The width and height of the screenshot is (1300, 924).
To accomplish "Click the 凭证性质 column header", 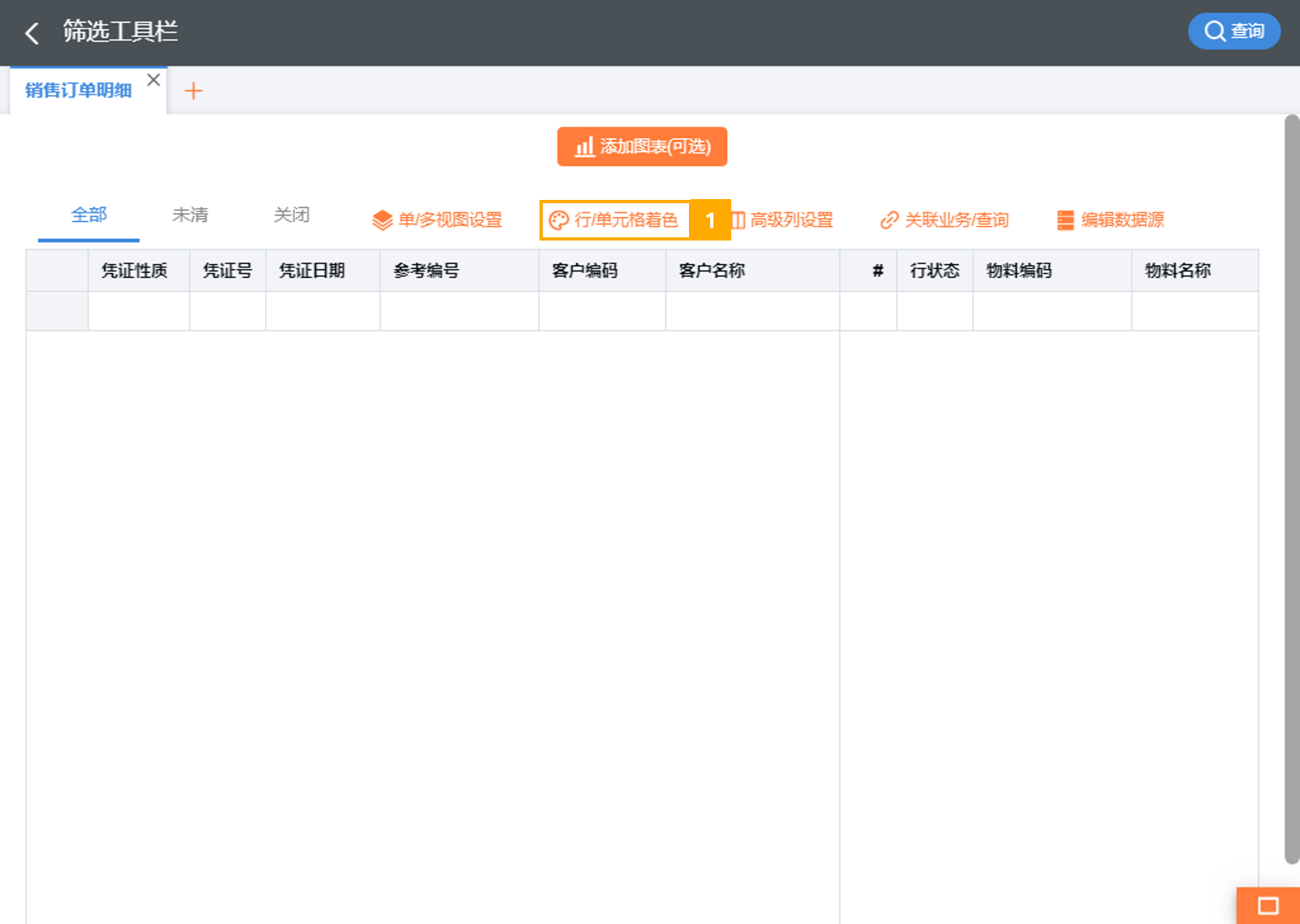I will (139, 271).
